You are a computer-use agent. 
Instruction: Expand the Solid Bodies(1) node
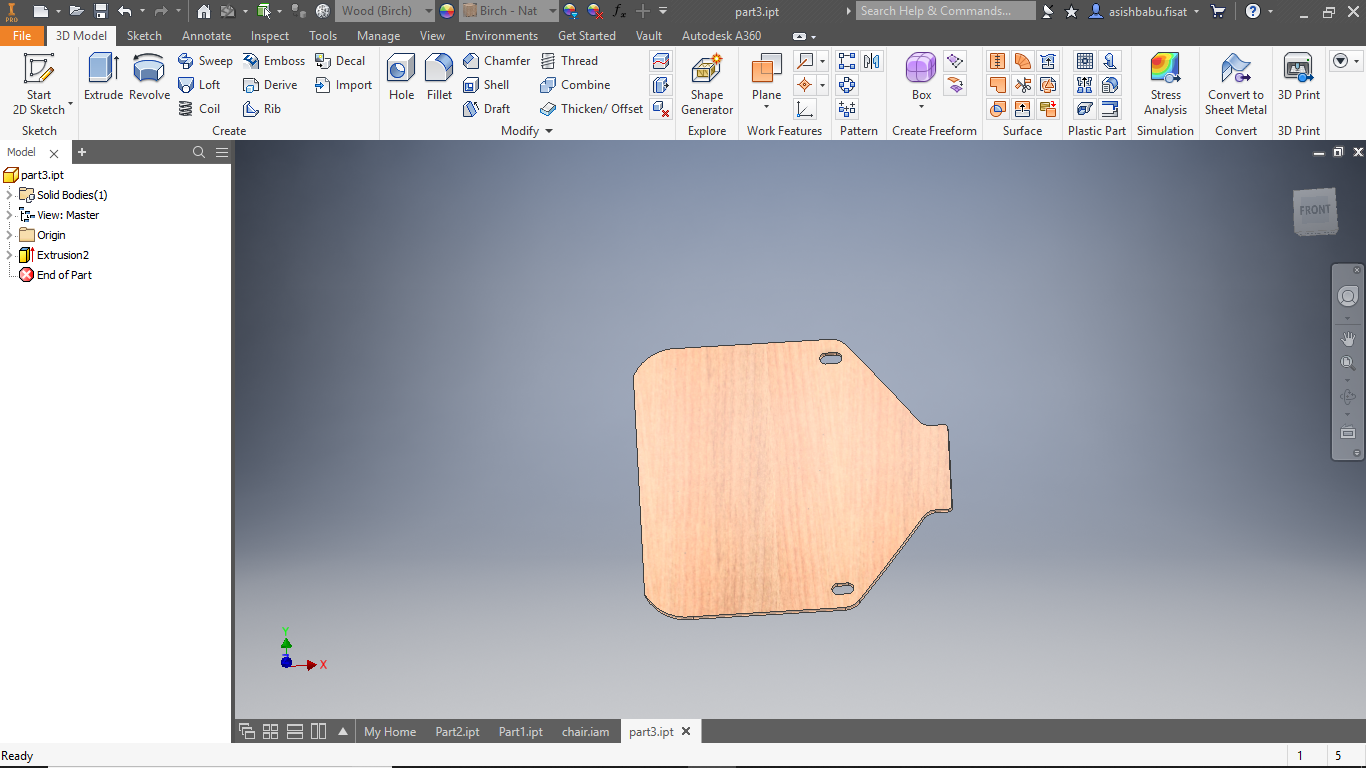click(10, 195)
